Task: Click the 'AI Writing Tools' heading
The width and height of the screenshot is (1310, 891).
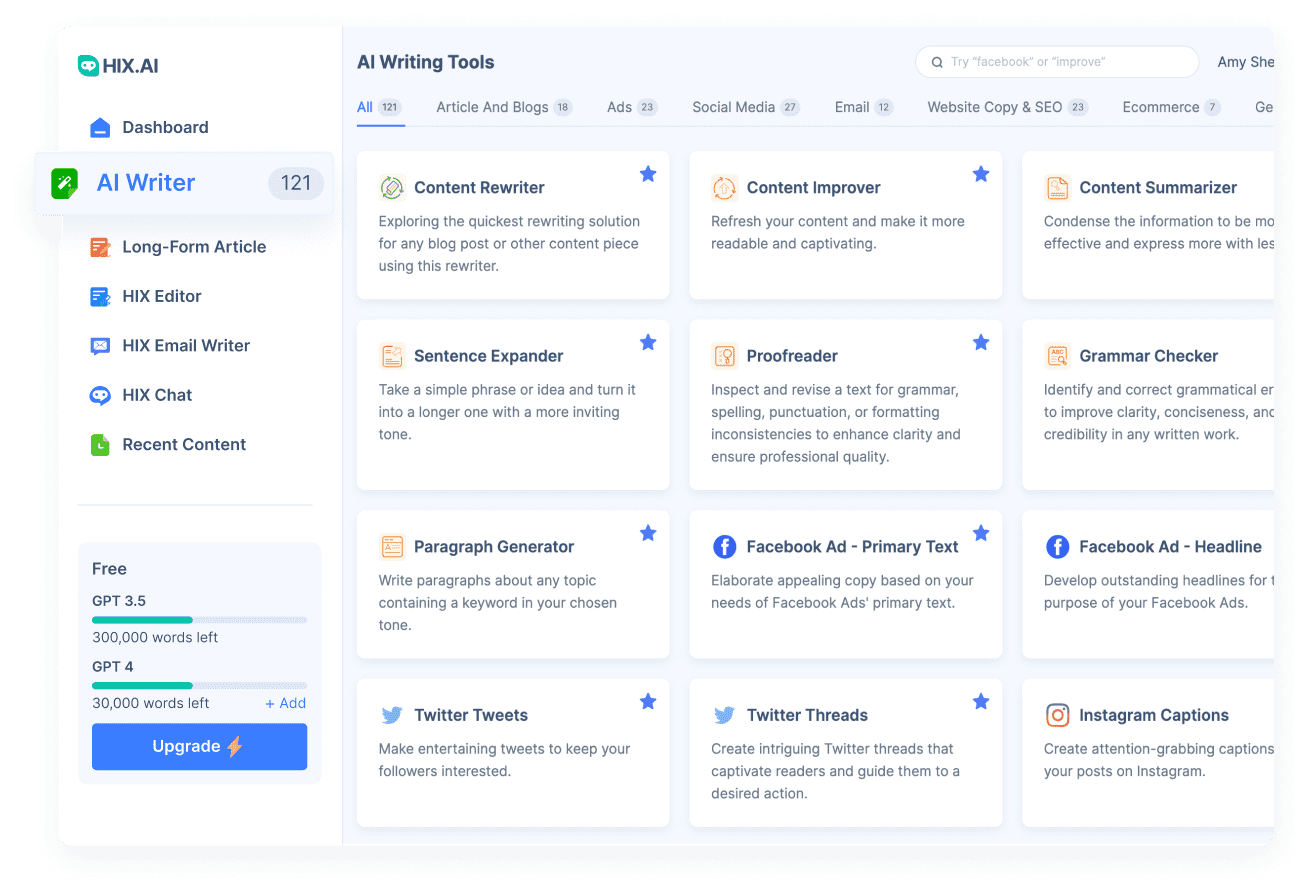Action: (426, 62)
